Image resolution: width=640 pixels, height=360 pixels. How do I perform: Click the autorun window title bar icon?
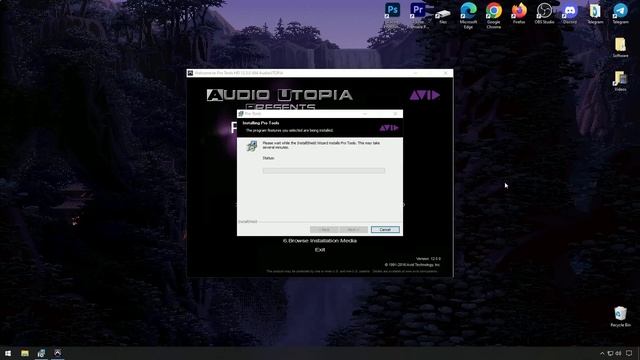click(190, 73)
